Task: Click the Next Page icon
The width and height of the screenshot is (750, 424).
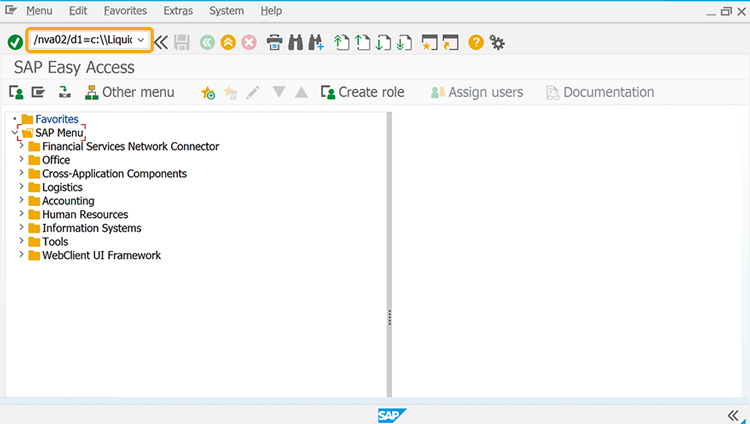Action: click(384, 42)
